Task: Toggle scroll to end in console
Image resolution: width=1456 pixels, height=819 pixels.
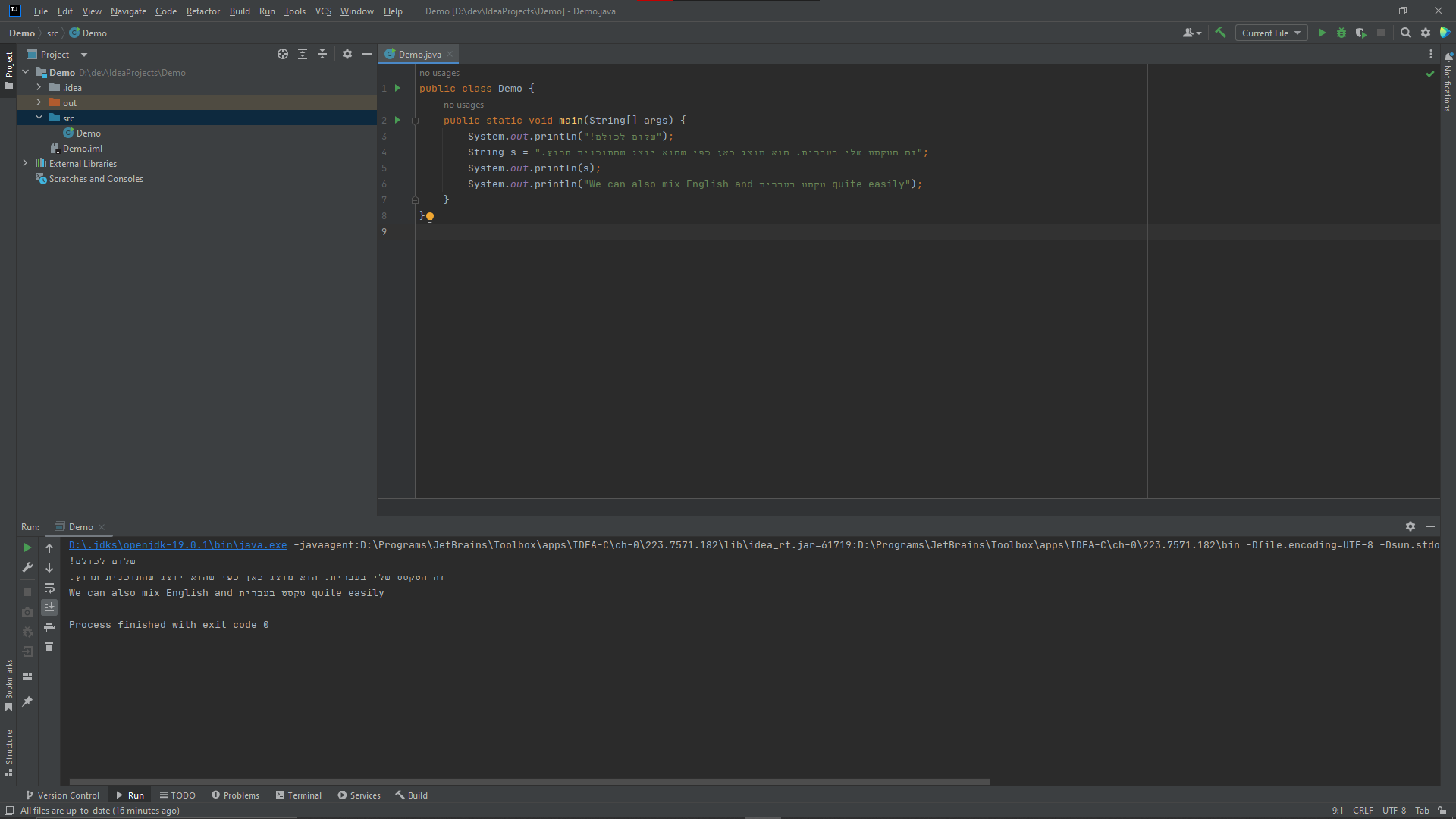Action: [49, 607]
